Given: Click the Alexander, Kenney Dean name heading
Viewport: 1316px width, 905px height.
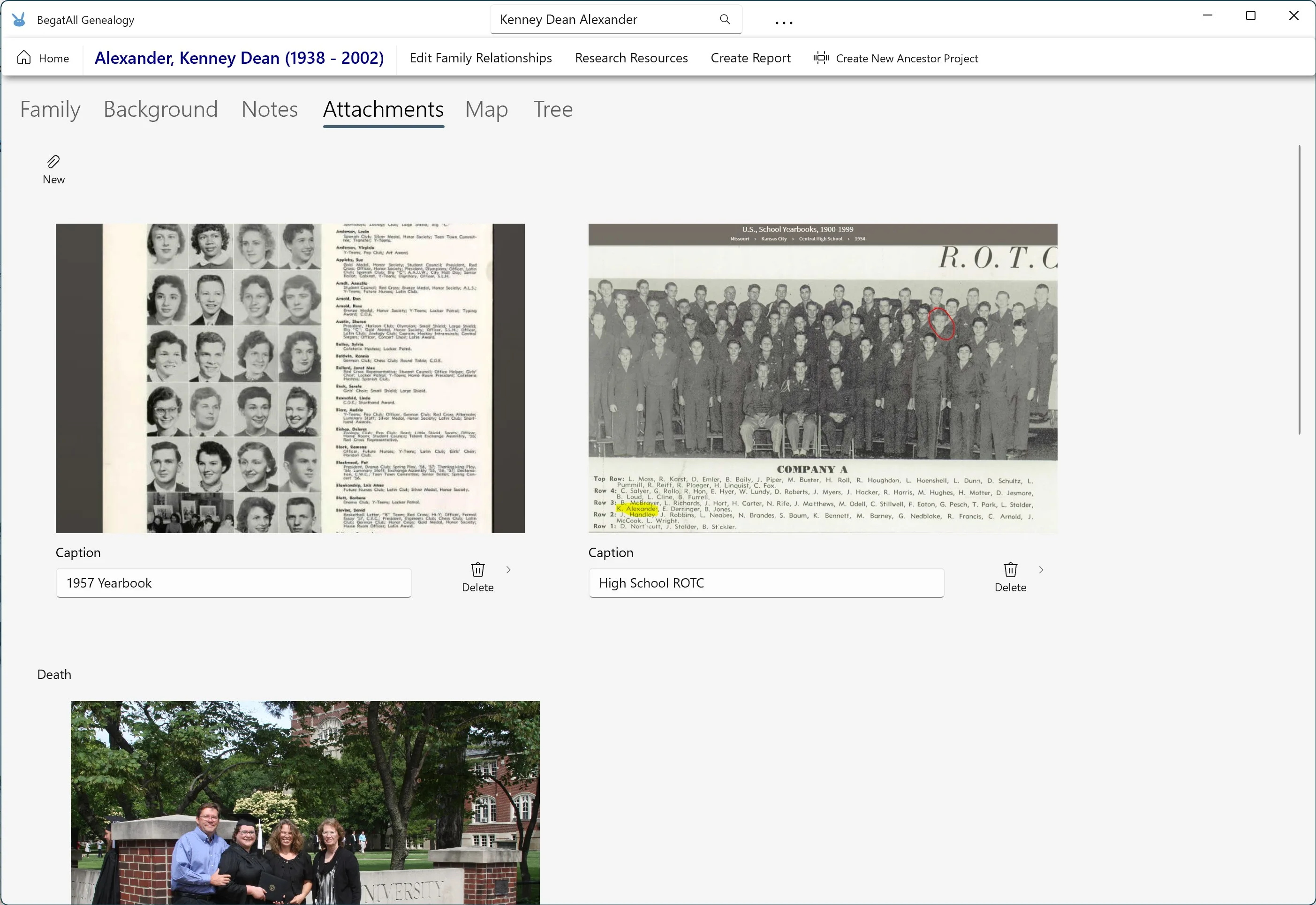Looking at the screenshot, I should (239, 58).
